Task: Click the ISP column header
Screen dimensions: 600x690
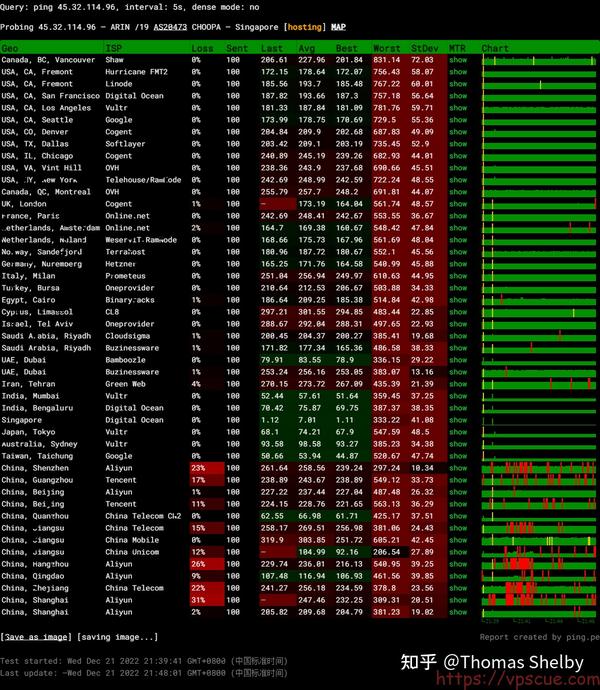Action: (x=114, y=48)
